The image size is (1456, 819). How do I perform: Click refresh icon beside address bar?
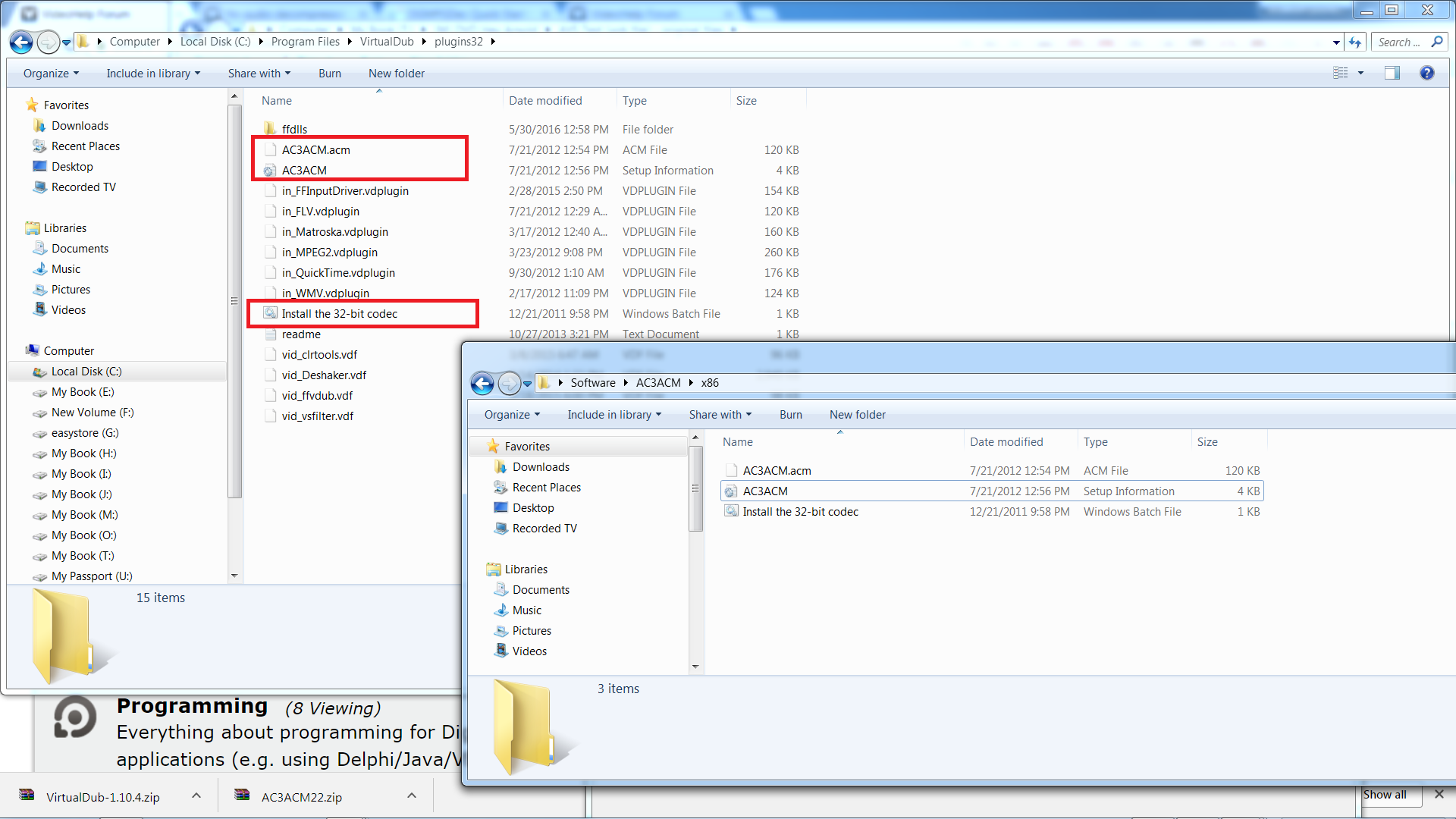1355,42
